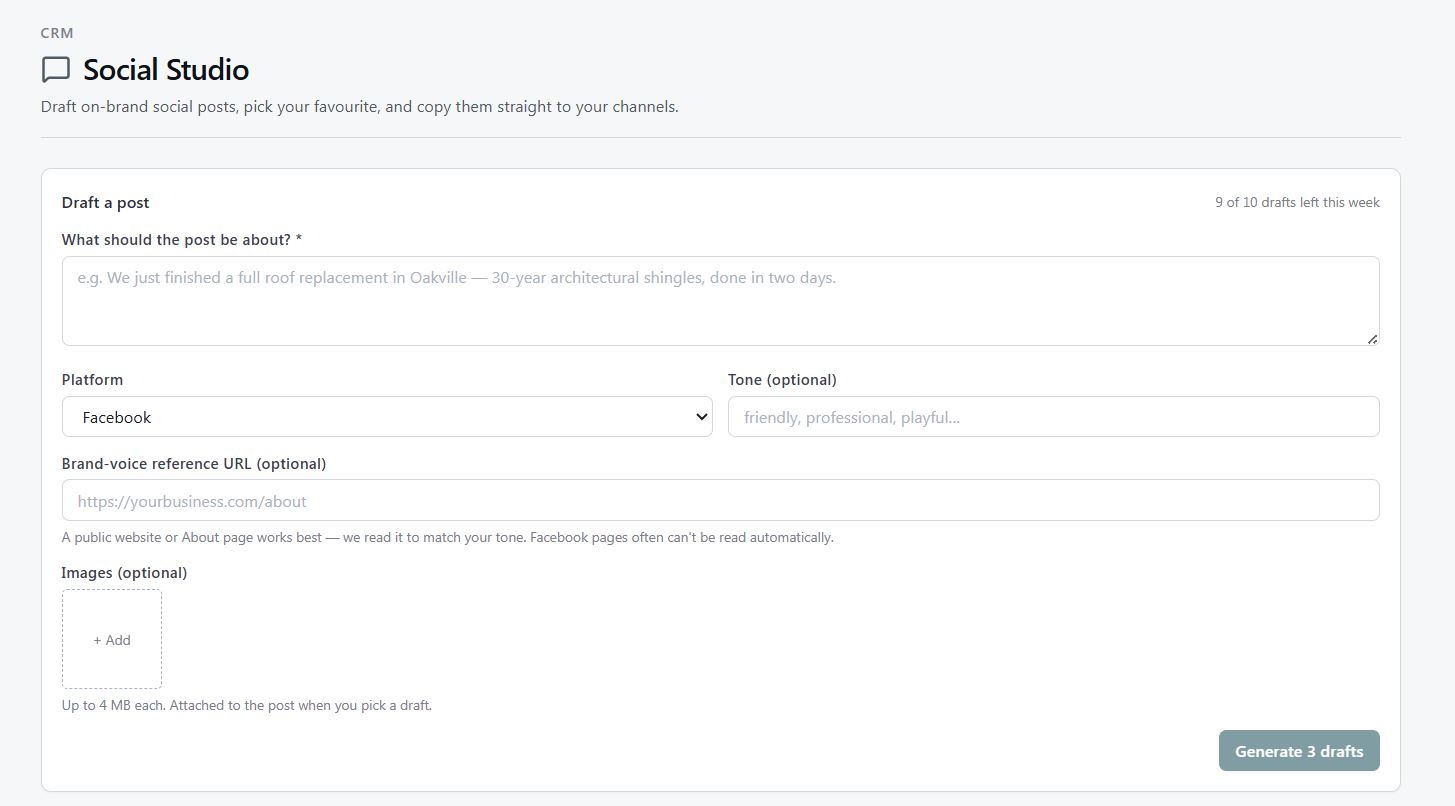
Task: Click the 'Draft on-brand social posts' subtitle
Action: [360, 106]
